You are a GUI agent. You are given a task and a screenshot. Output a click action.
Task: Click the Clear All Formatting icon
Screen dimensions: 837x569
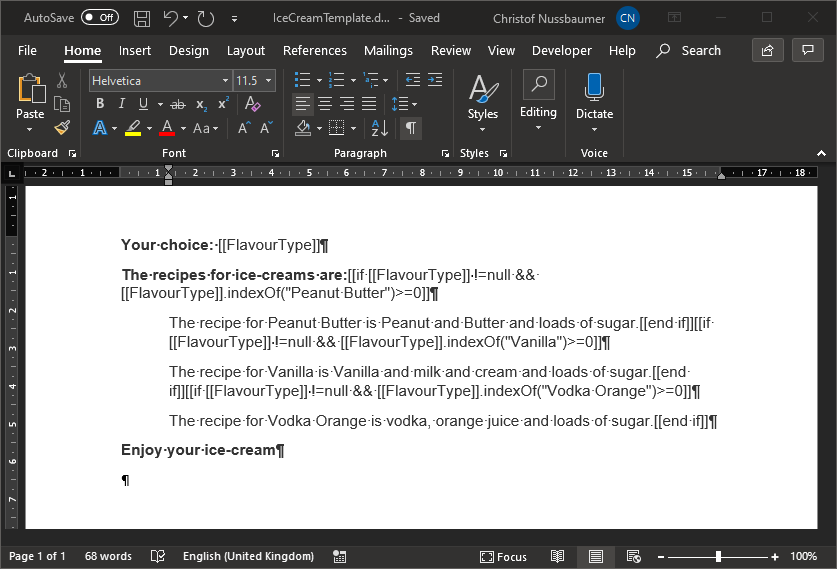pos(252,104)
